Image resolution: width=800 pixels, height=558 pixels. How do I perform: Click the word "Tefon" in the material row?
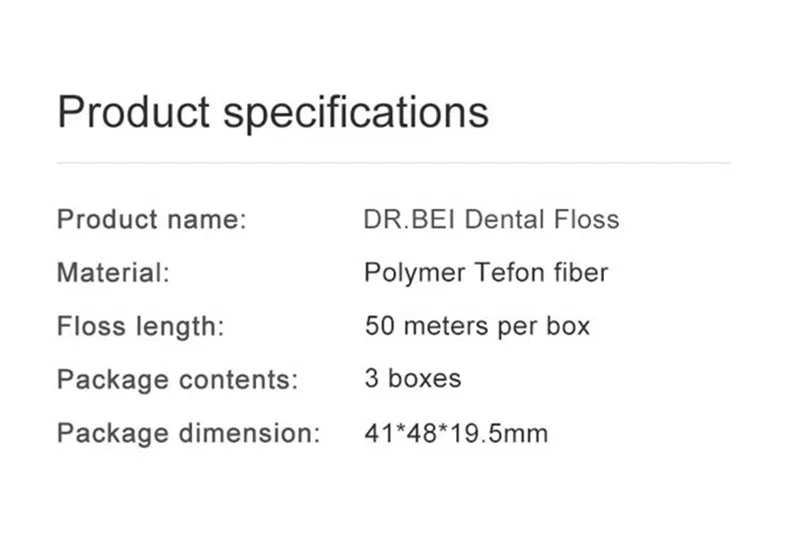pyautogui.click(x=509, y=272)
